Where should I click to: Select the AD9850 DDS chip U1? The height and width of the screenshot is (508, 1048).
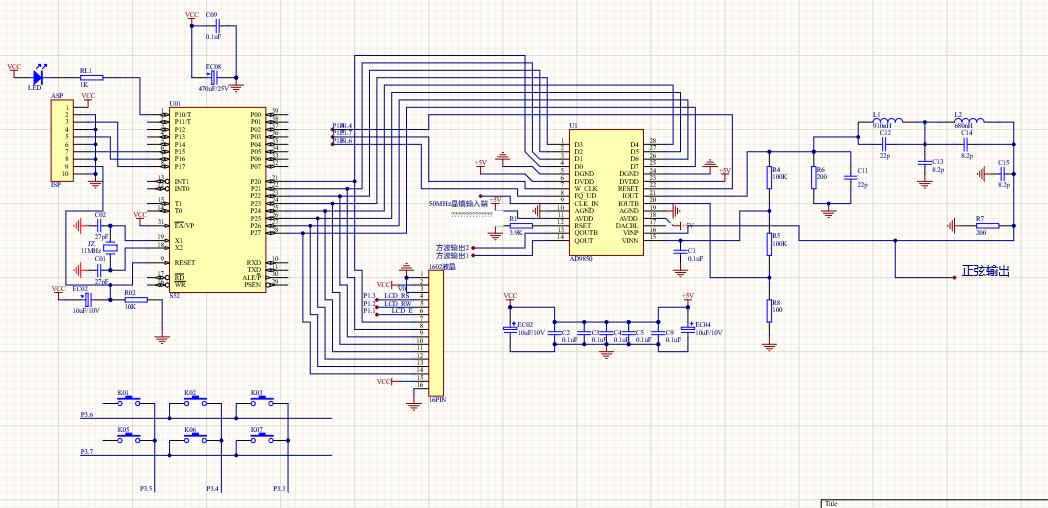tap(606, 193)
